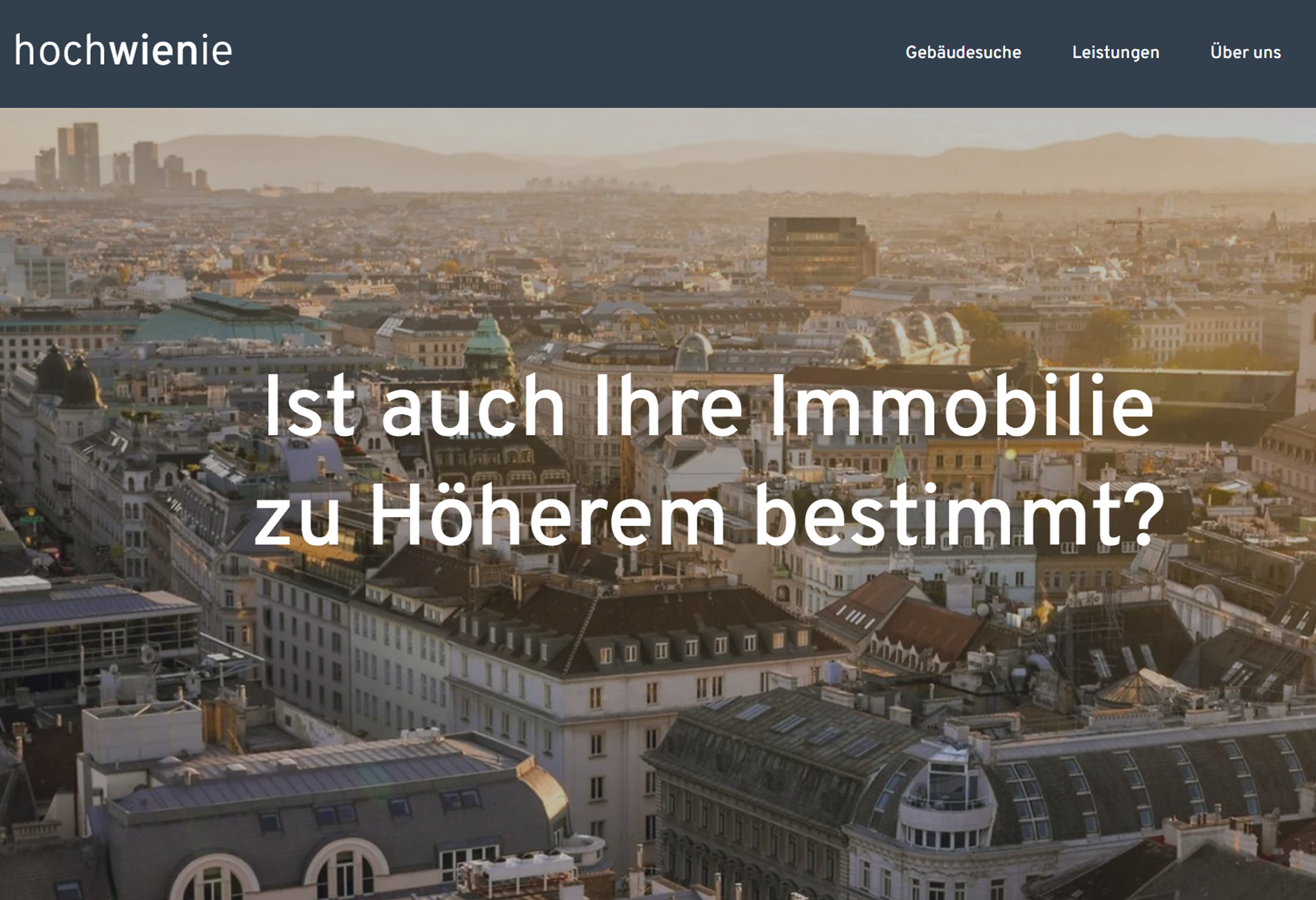Click the construction crane in the photo
1316x900 pixels.
[1137, 238]
